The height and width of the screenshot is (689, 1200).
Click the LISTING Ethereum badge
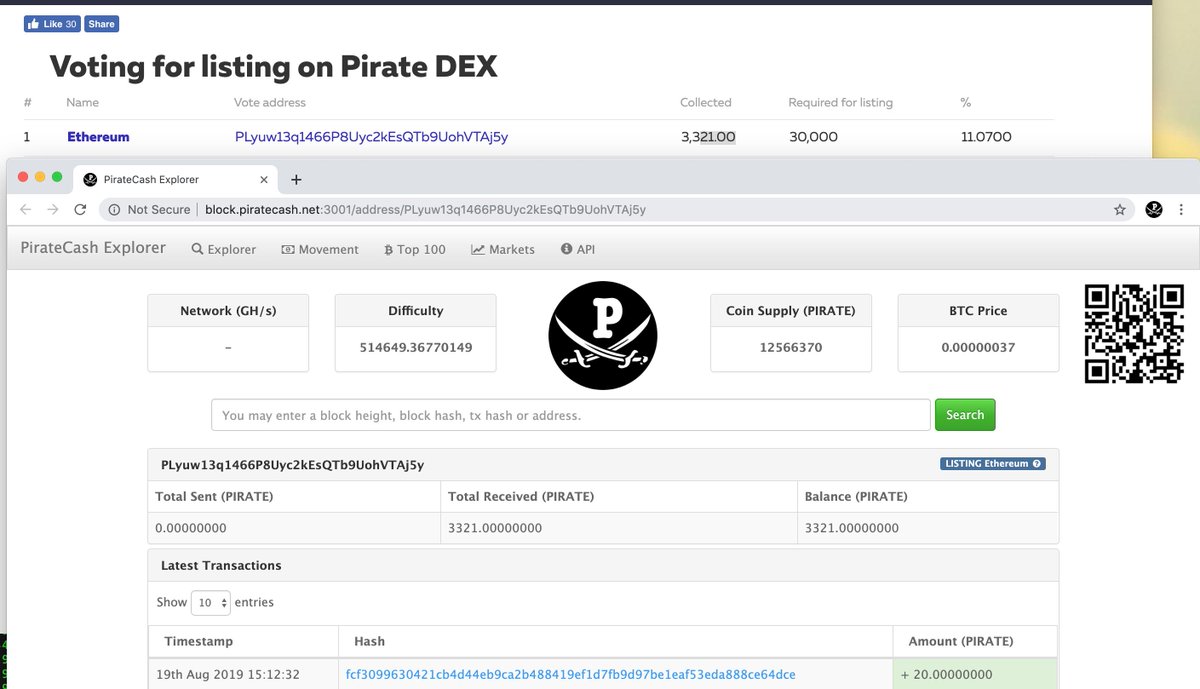point(993,464)
